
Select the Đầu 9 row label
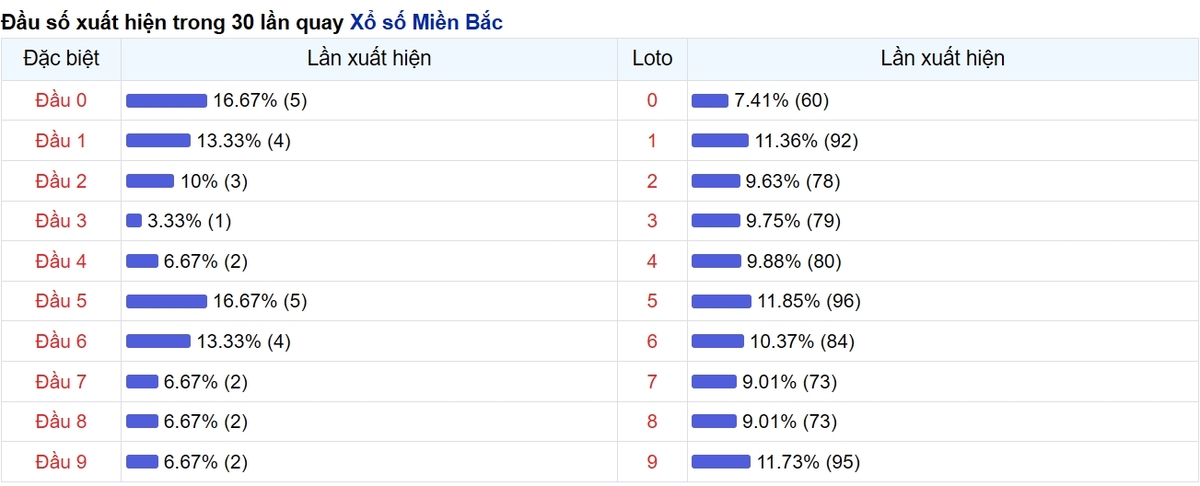61,462
